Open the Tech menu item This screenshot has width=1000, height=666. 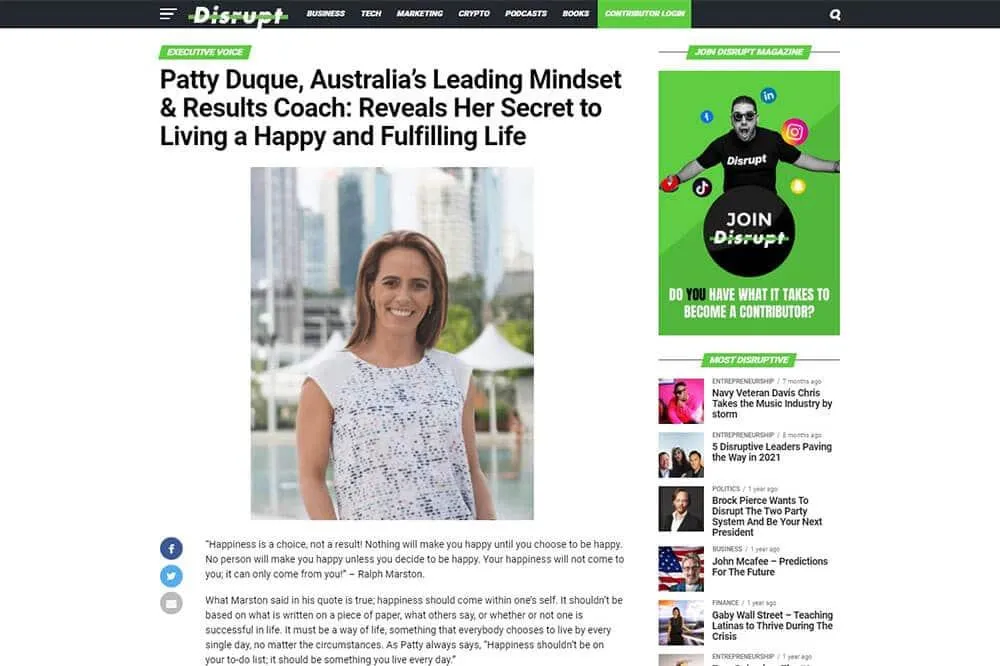click(371, 13)
